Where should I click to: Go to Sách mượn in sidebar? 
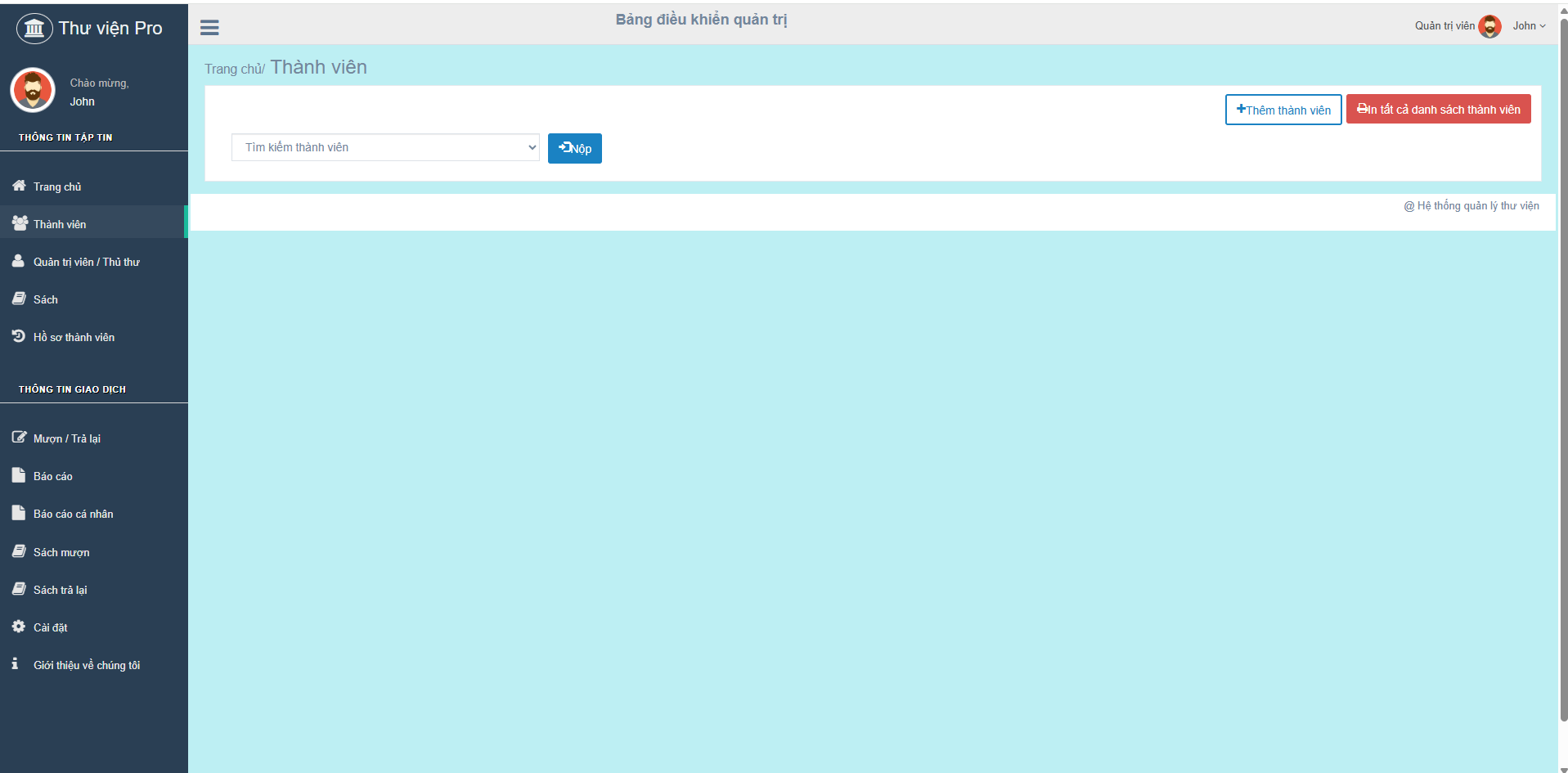(61, 552)
